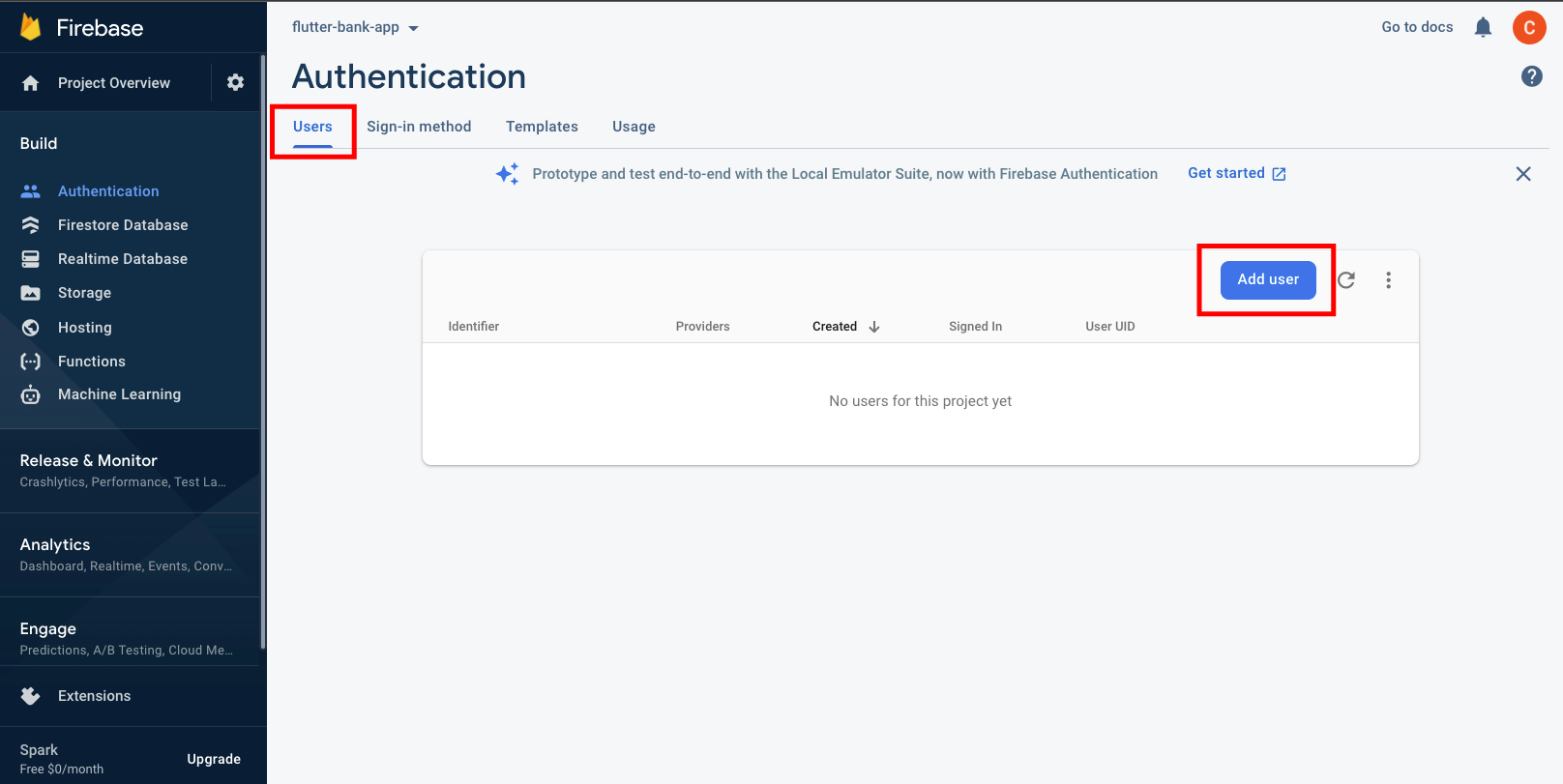
Task: Click the Signed In column header
Action: coord(975,327)
